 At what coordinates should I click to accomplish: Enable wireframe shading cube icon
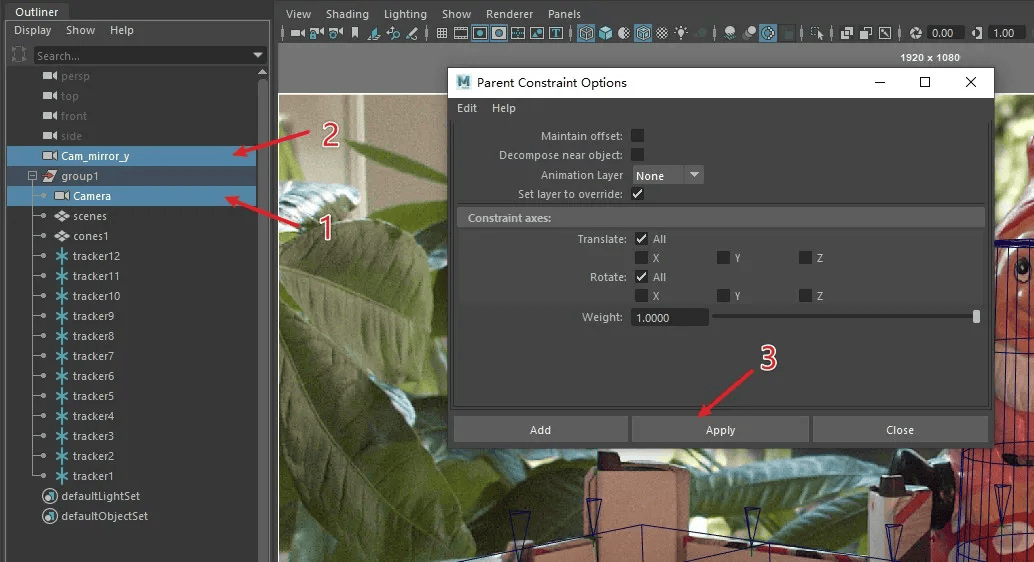[585, 33]
